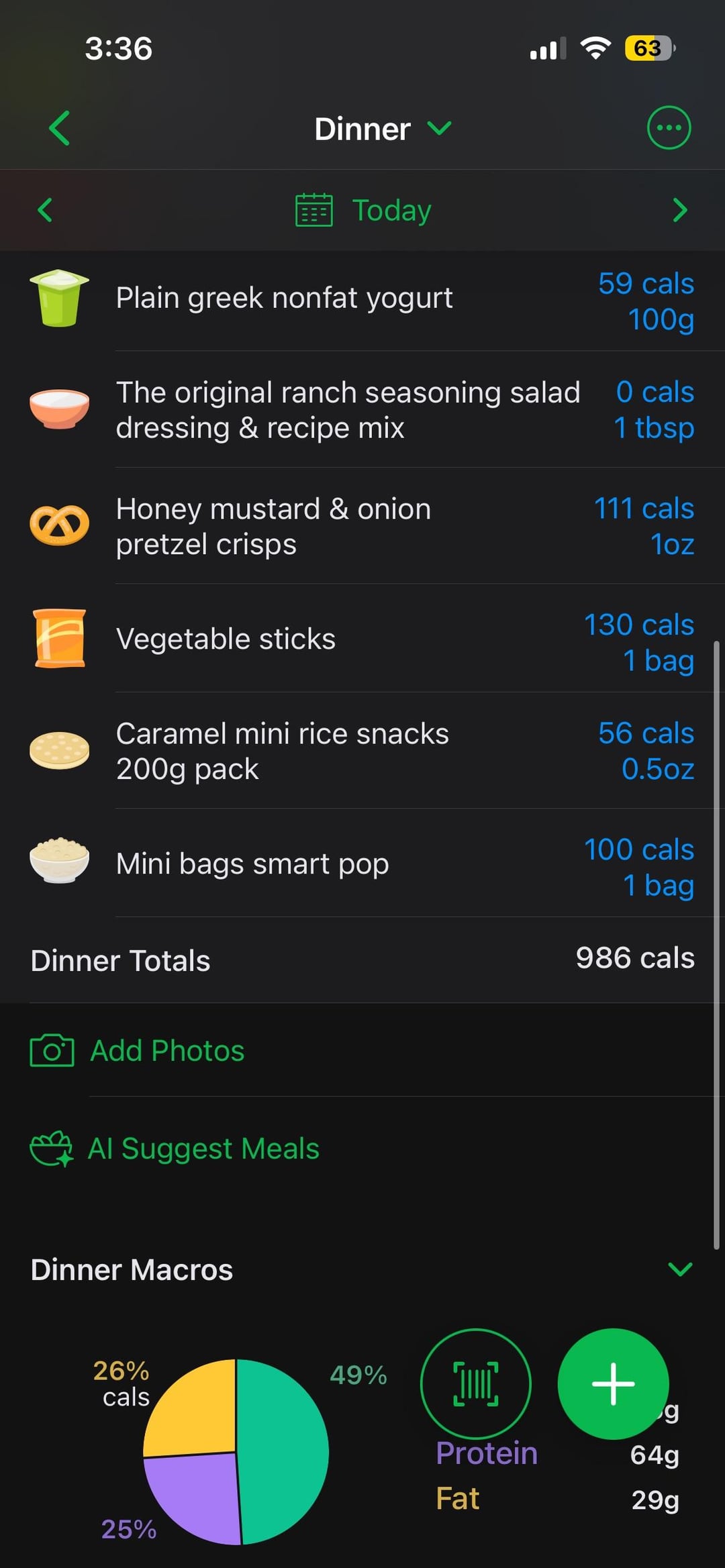
Task: Tap the back arrow beside Dinner
Action: [x=59, y=128]
